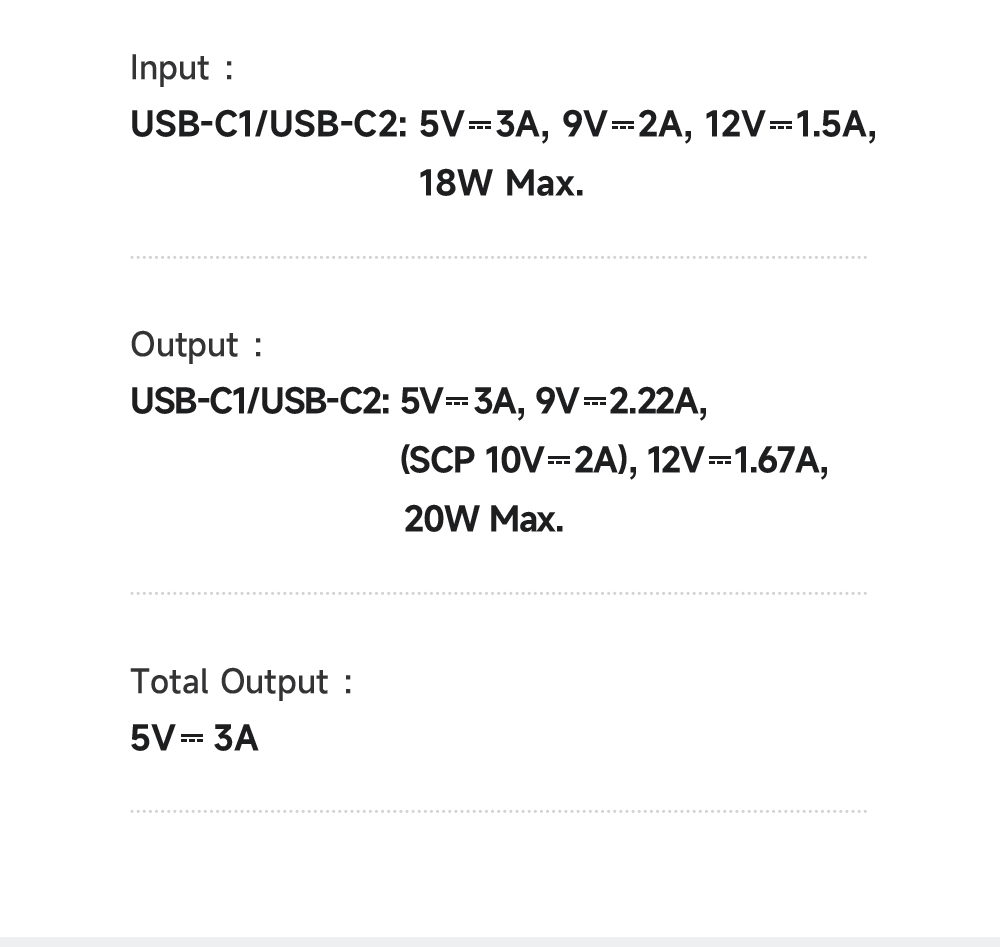Click the "Total Output :" heading
The width and height of the screenshot is (1000, 947).
pos(241,682)
